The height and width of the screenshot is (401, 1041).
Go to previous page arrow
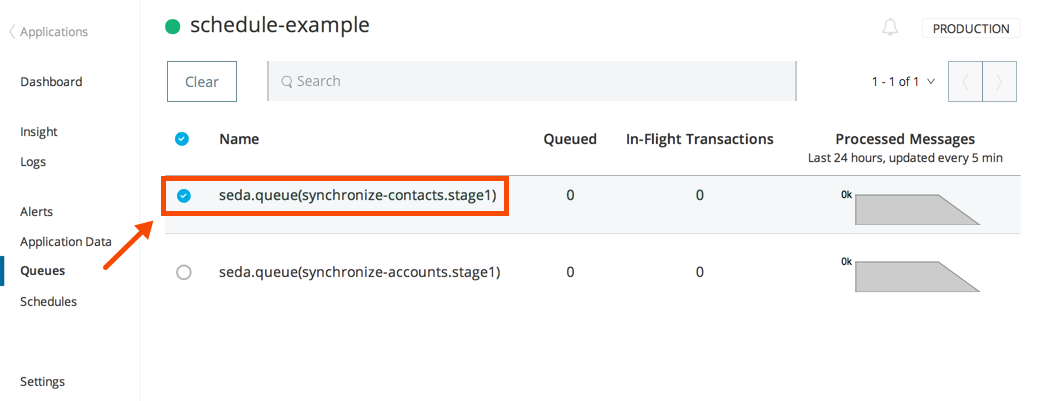(x=965, y=82)
